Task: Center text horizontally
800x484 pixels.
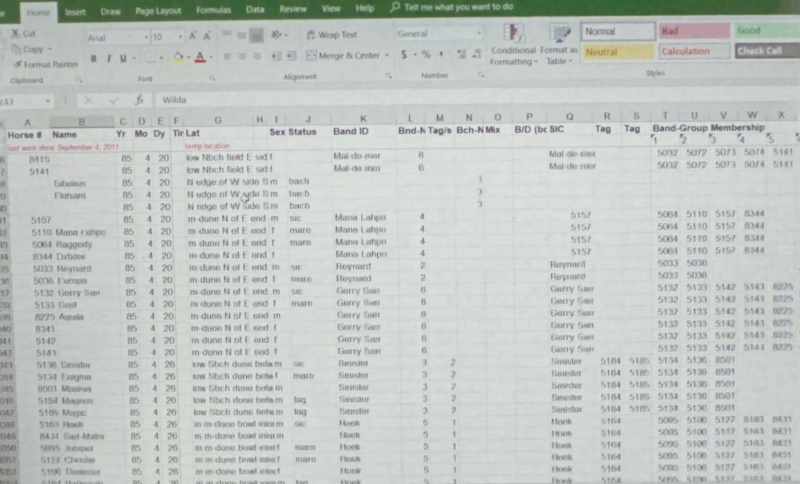Action: tap(242, 56)
